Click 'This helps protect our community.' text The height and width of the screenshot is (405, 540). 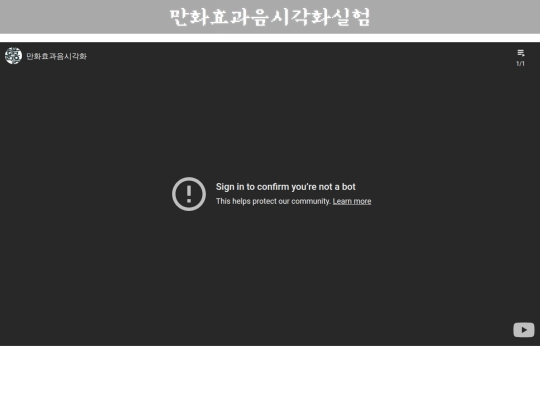273,201
